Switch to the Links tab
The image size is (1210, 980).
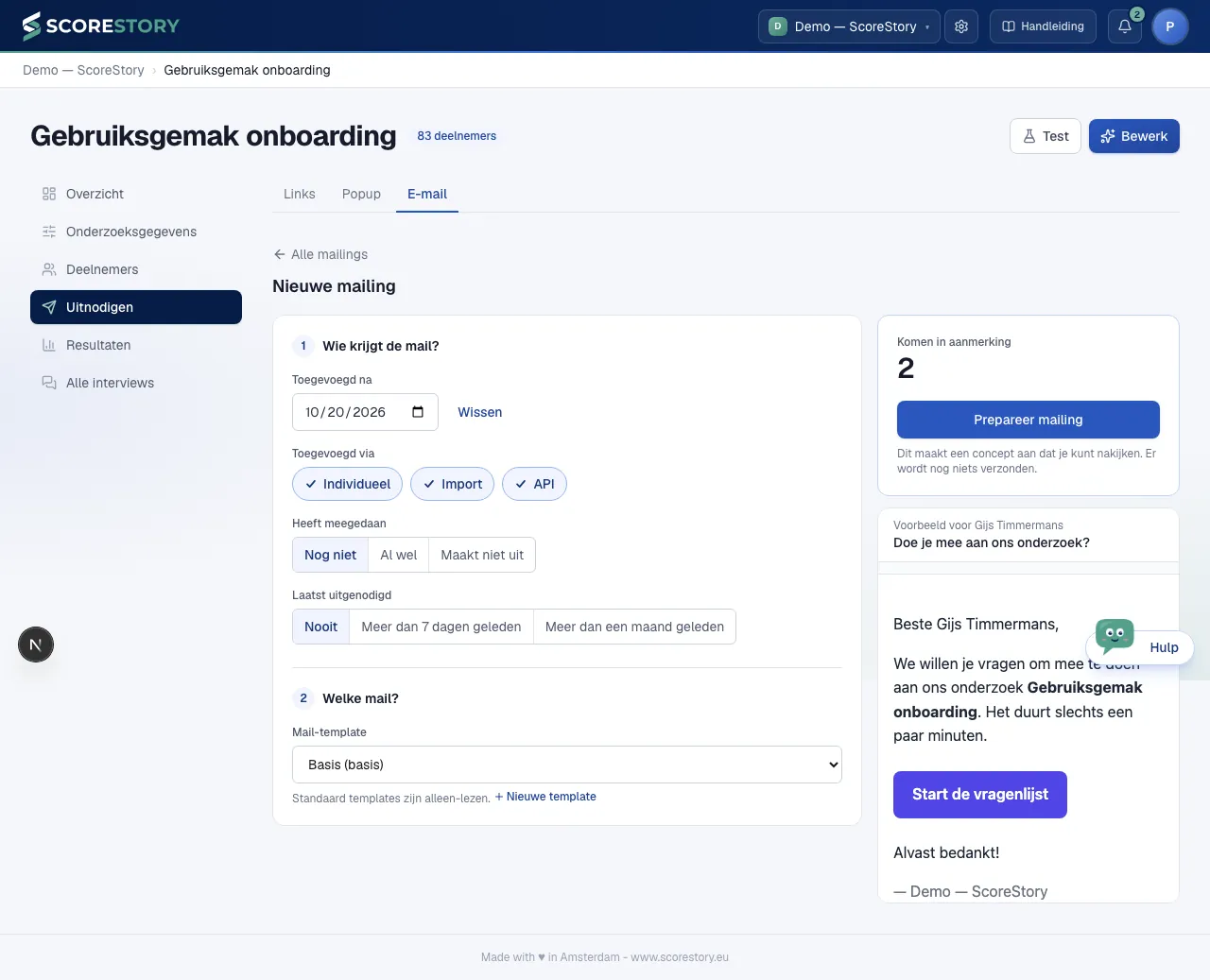(x=300, y=194)
